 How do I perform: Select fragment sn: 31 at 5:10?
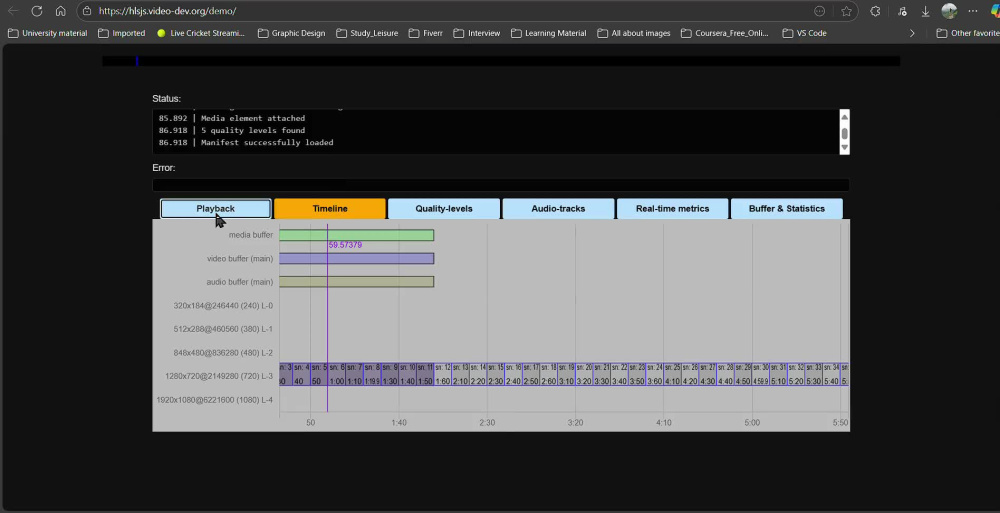click(778, 375)
